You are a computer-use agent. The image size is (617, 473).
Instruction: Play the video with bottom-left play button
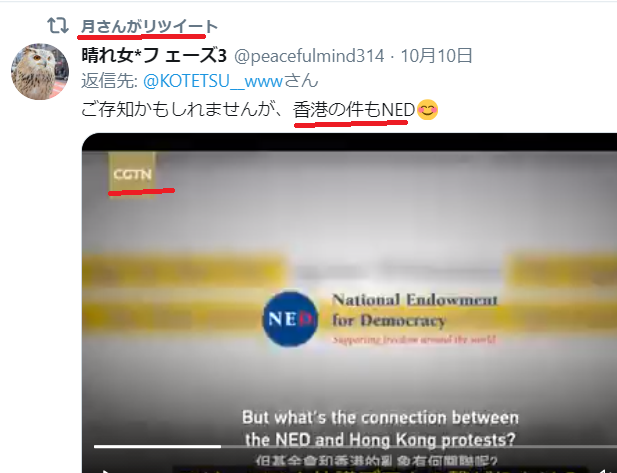[104, 471]
